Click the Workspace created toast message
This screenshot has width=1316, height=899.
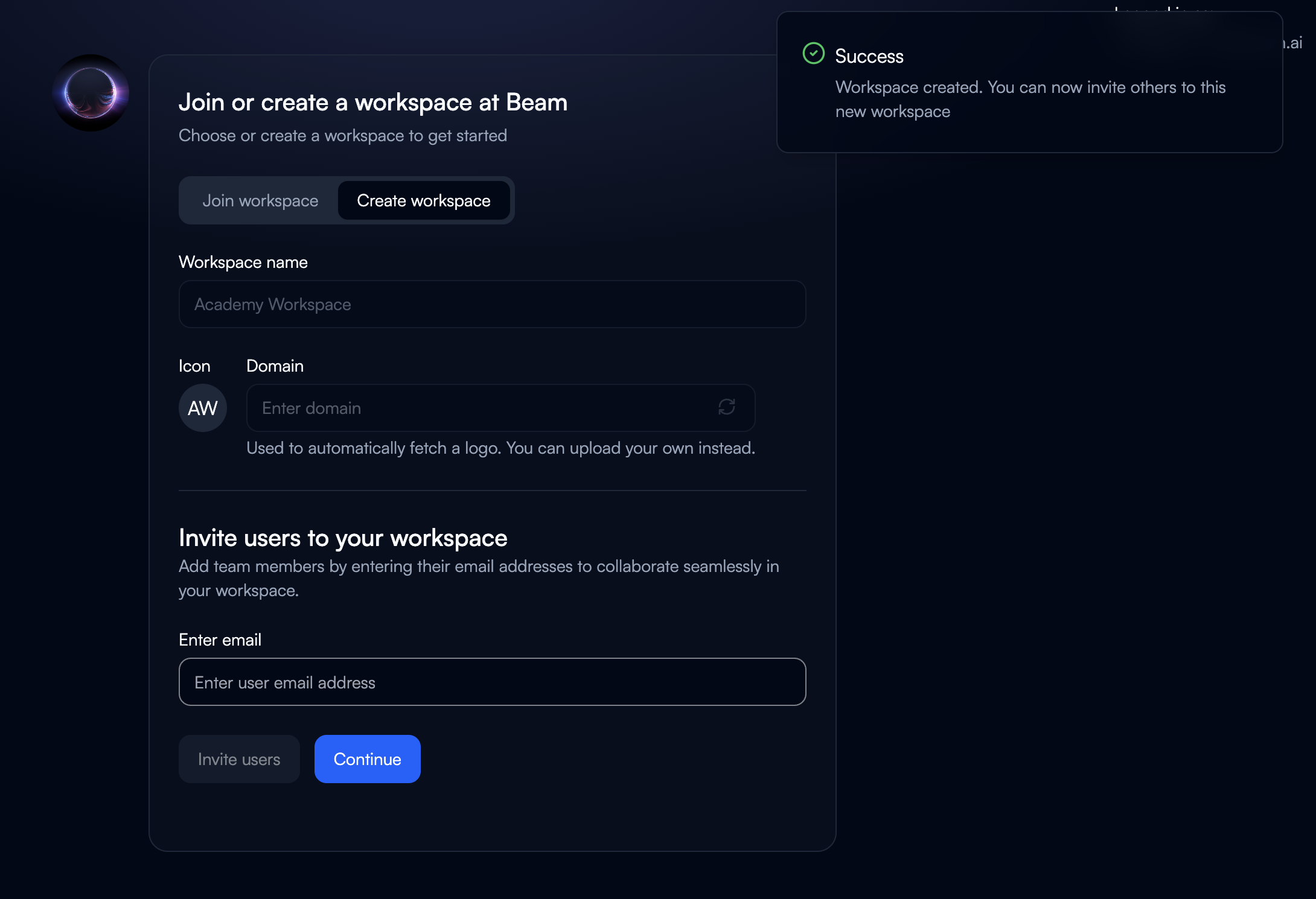click(1030, 99)
